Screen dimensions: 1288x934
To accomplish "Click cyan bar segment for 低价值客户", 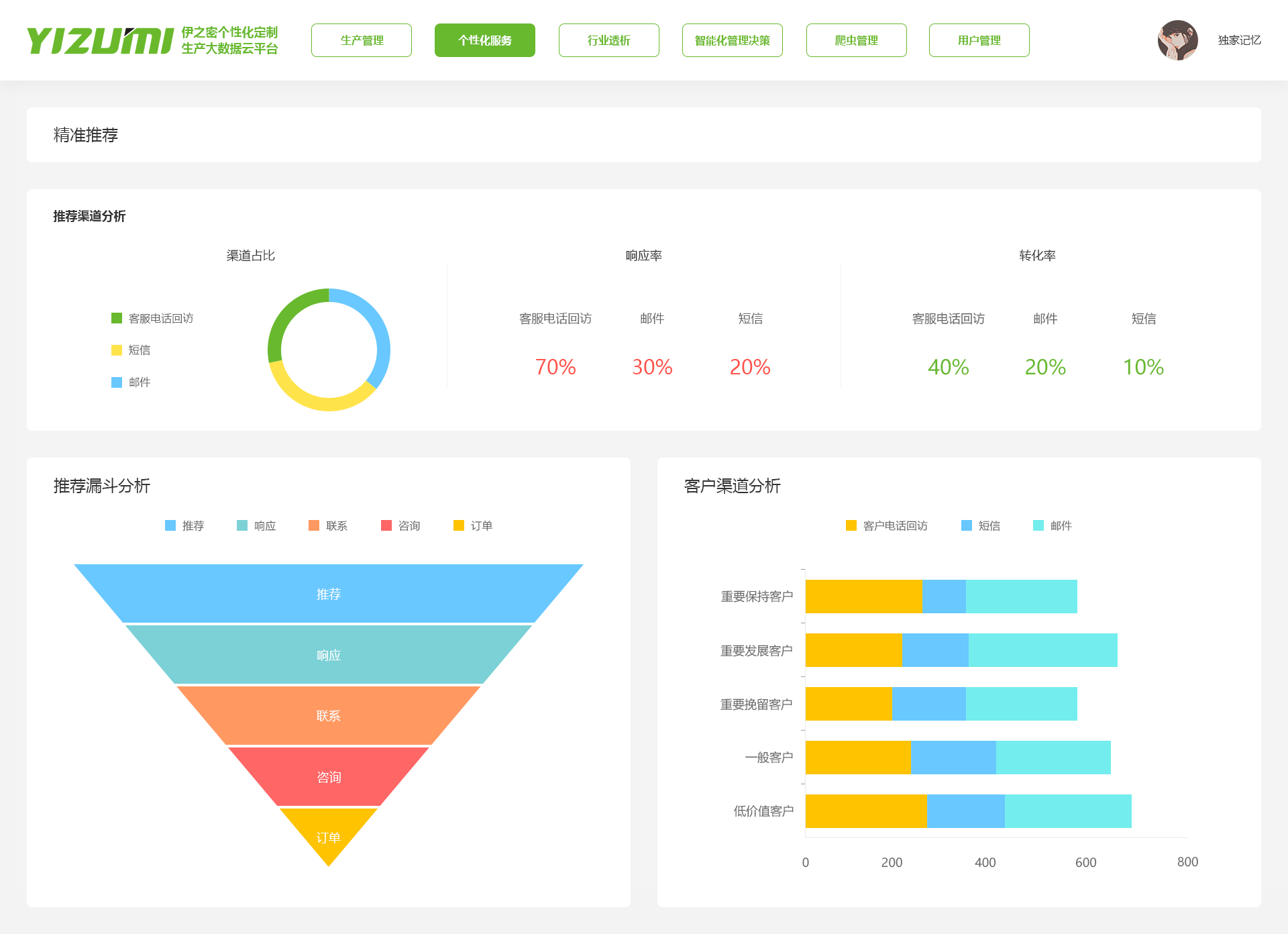I will [x=1068, y=811].
